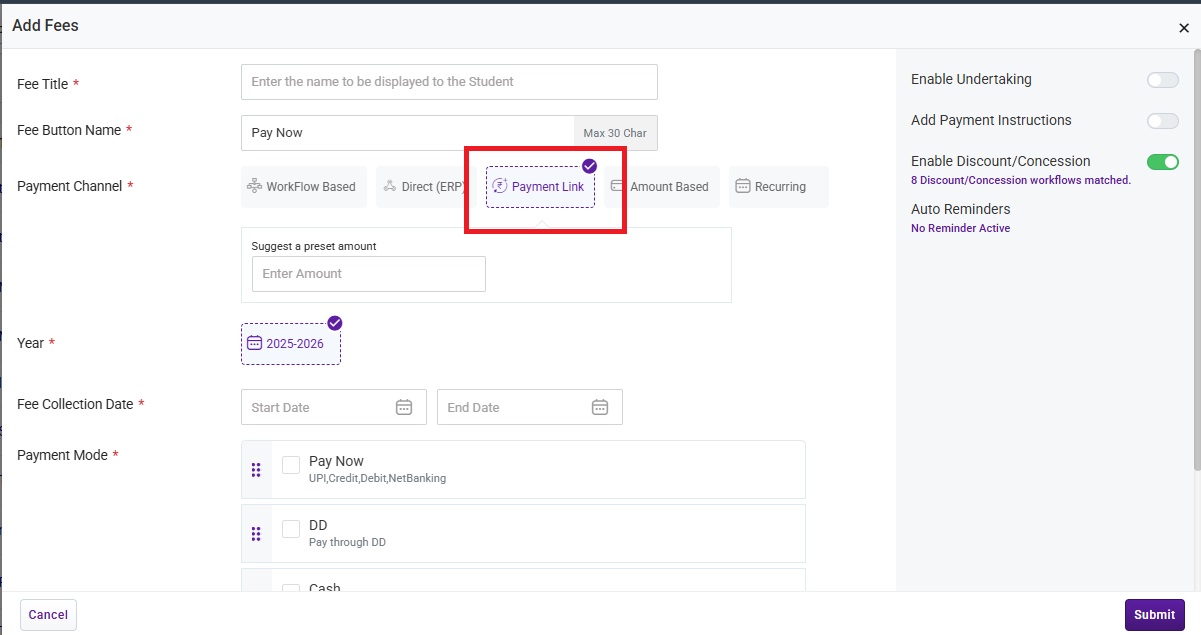Click the DD row drag handle icon

pos(256,534)
